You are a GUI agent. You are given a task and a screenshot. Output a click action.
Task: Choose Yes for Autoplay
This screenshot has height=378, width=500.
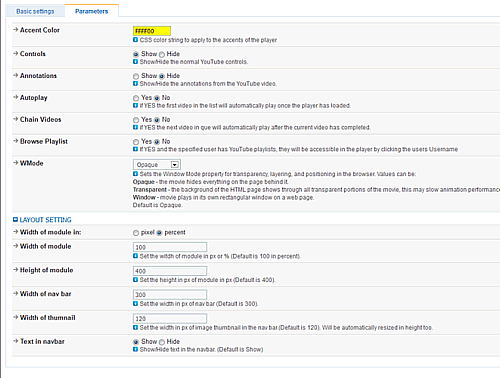pos(136,98)
